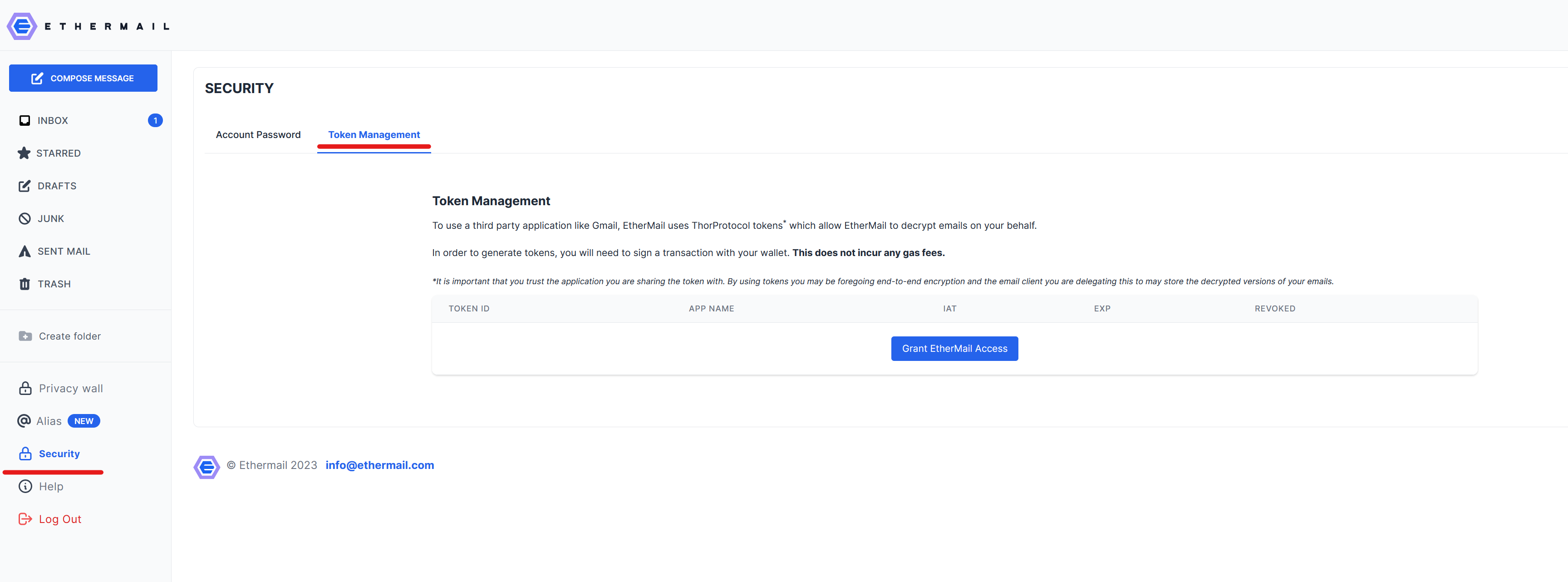Click the Privacy wall lock icon
The height and width of the screenshot is (582, 1568).
tap(25, 389)
